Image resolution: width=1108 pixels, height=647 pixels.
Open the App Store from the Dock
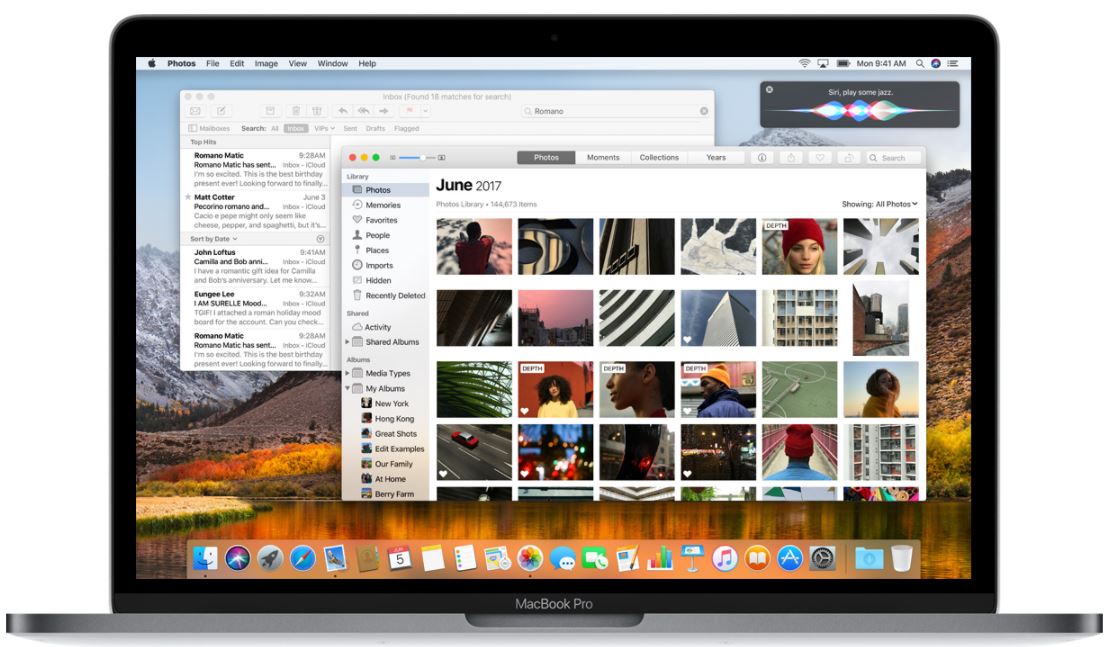[789, 559]
